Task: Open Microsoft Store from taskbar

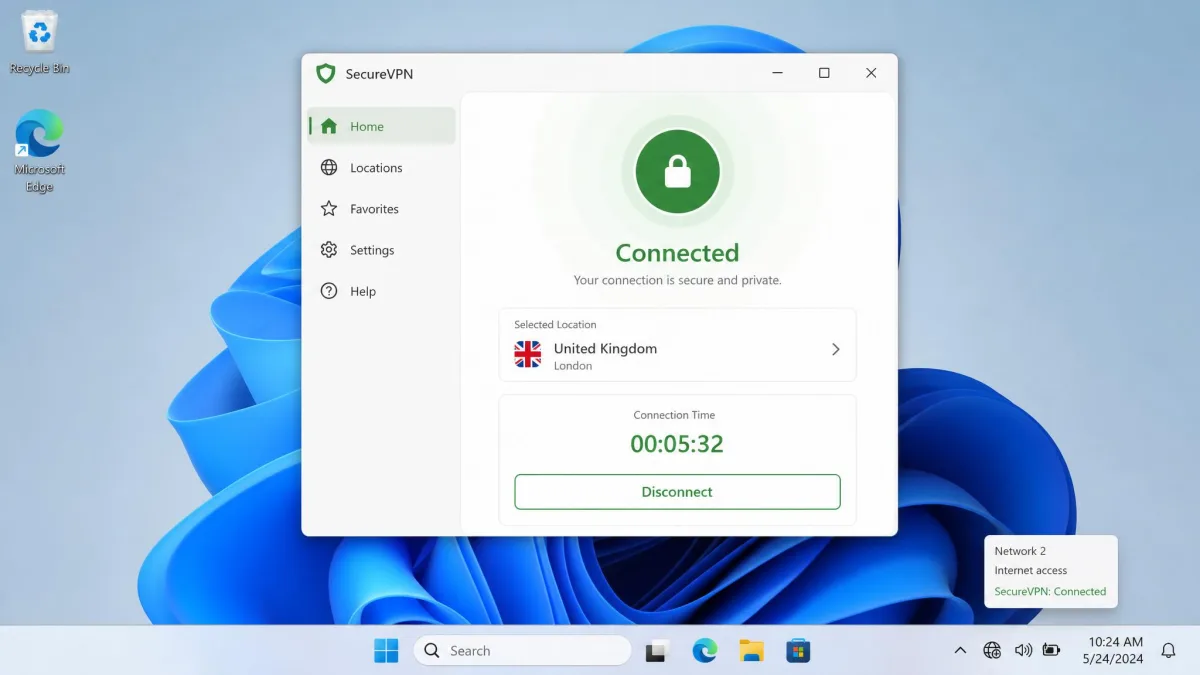Action: pyautogui.click(x=797, y=651)
